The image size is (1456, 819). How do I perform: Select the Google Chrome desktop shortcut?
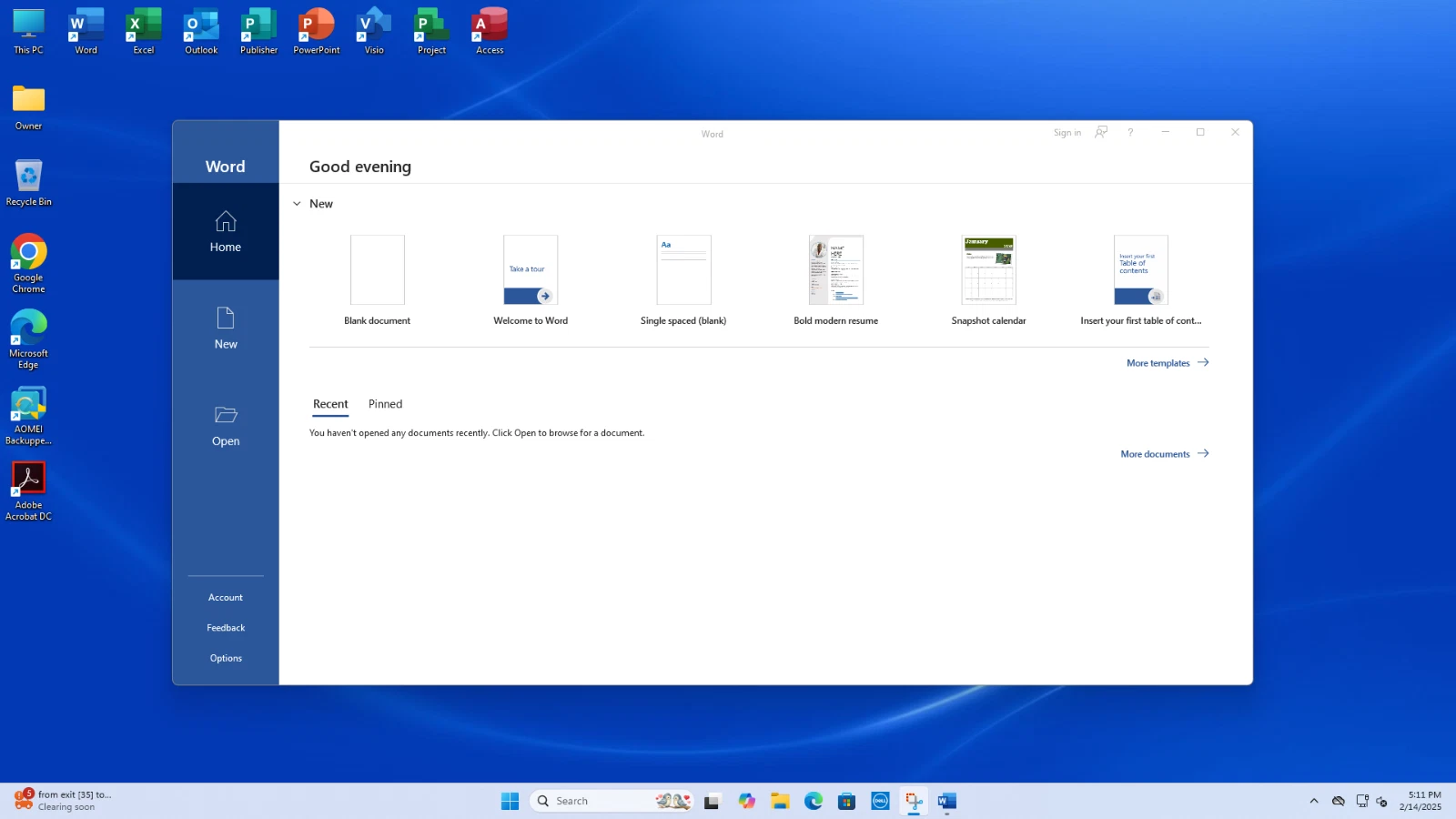tap(28, 264)
